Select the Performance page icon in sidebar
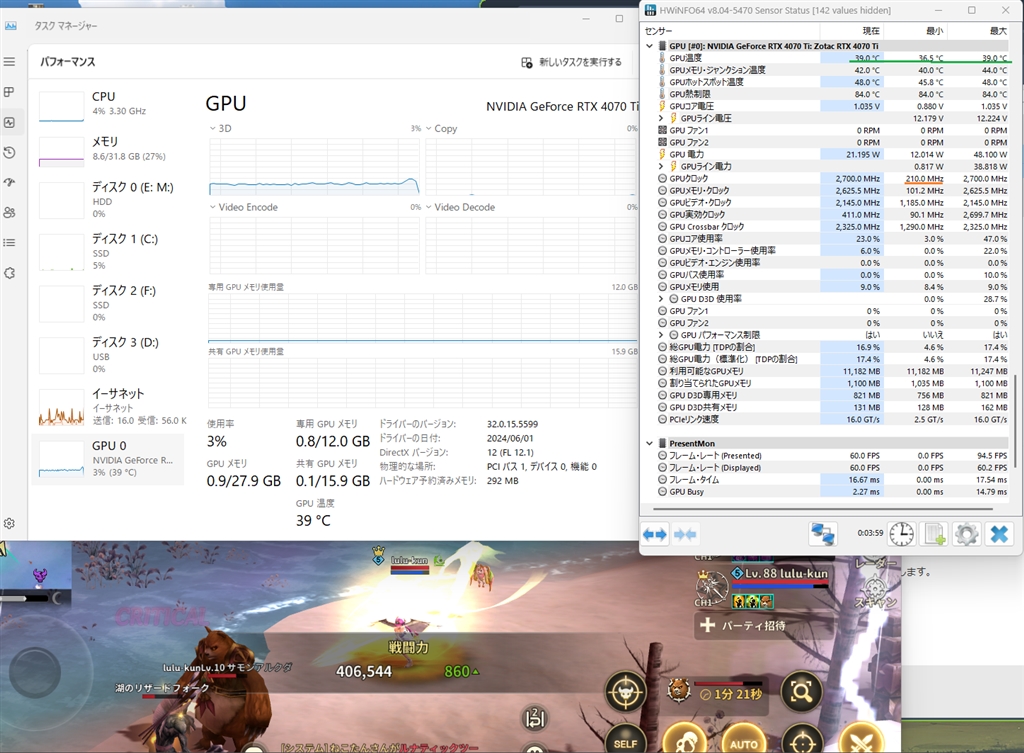 coord(9,122)
